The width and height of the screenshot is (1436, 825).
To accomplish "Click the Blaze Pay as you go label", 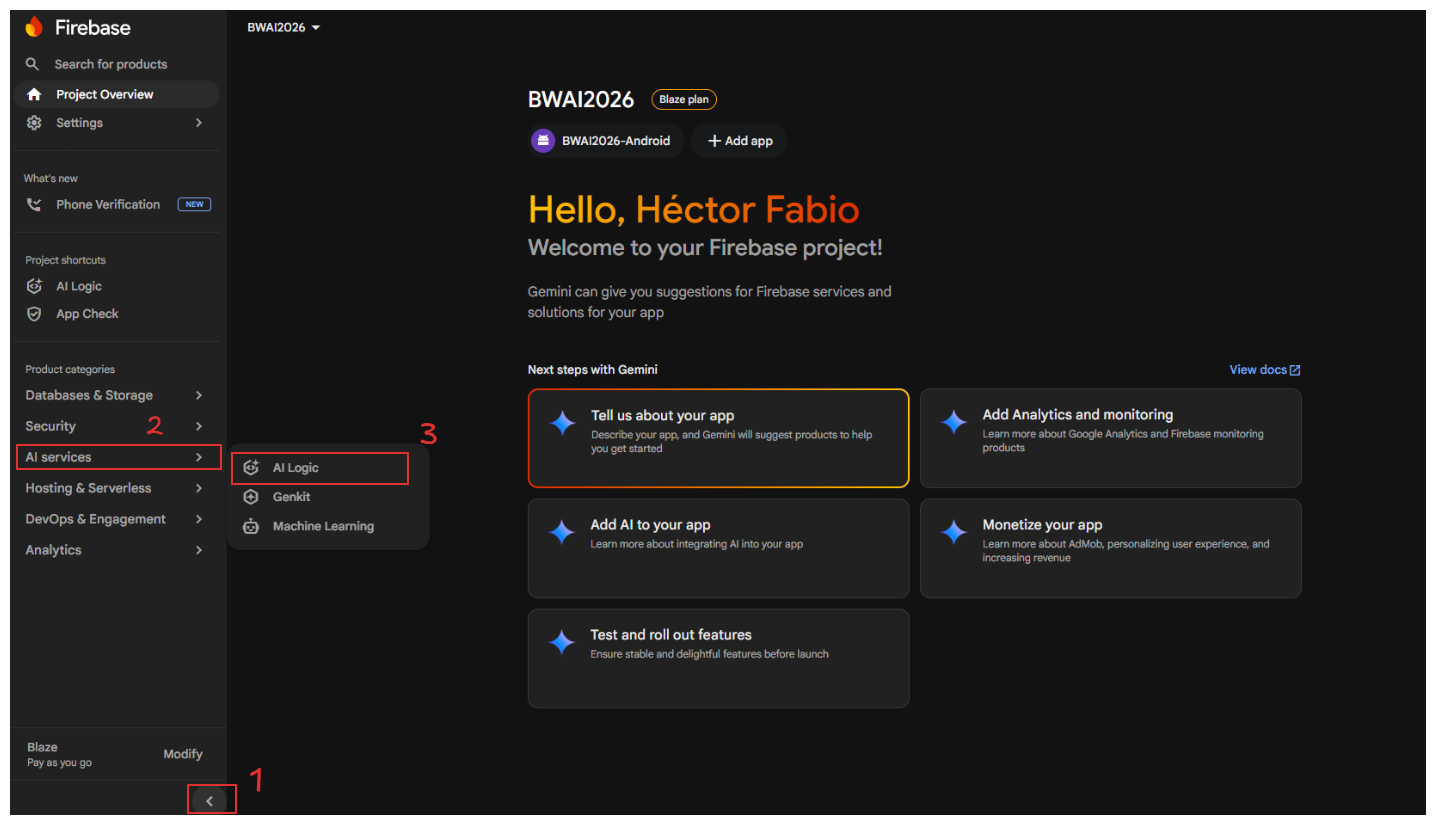I will [59, 754].
